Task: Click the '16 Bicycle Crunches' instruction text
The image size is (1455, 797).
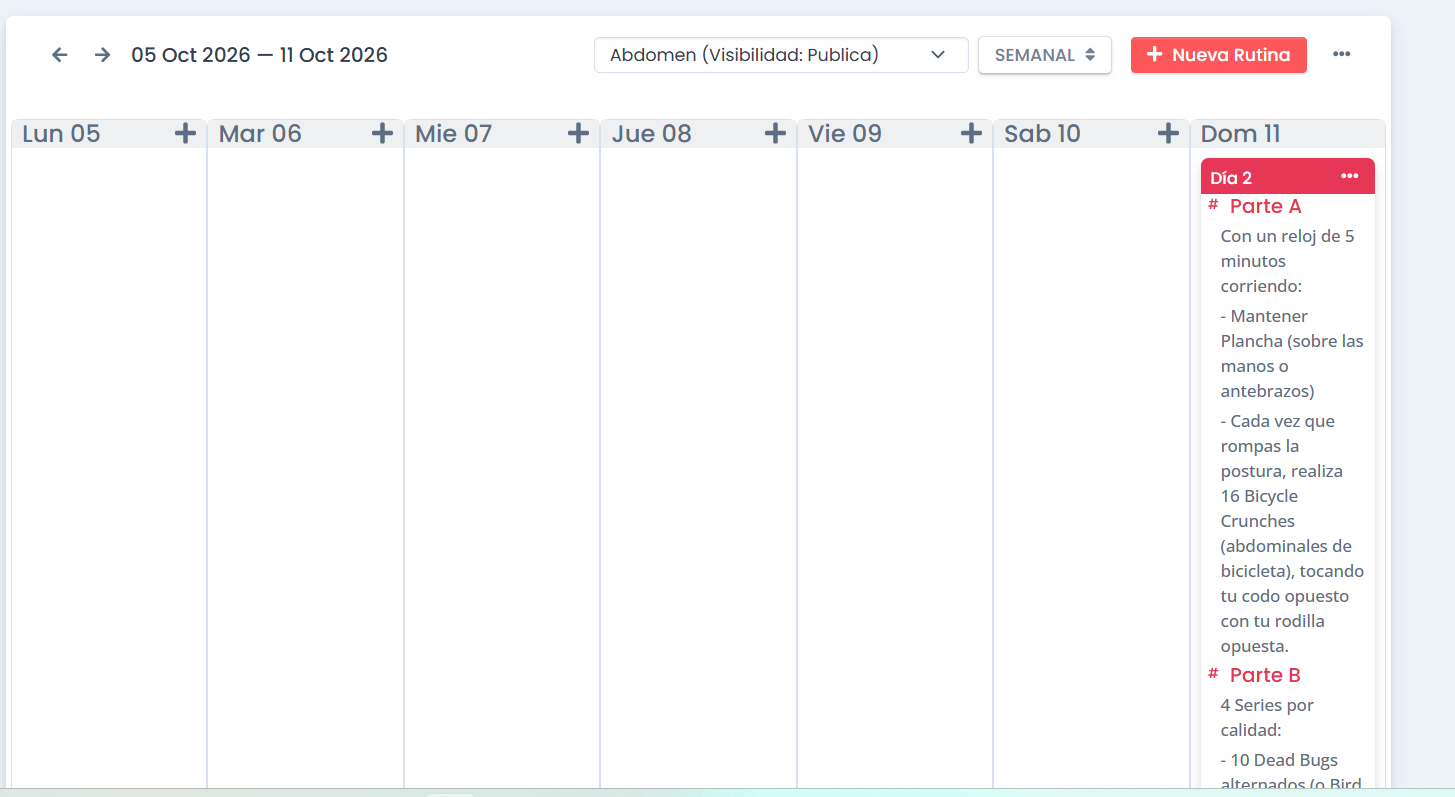Action: (1292, 533)
